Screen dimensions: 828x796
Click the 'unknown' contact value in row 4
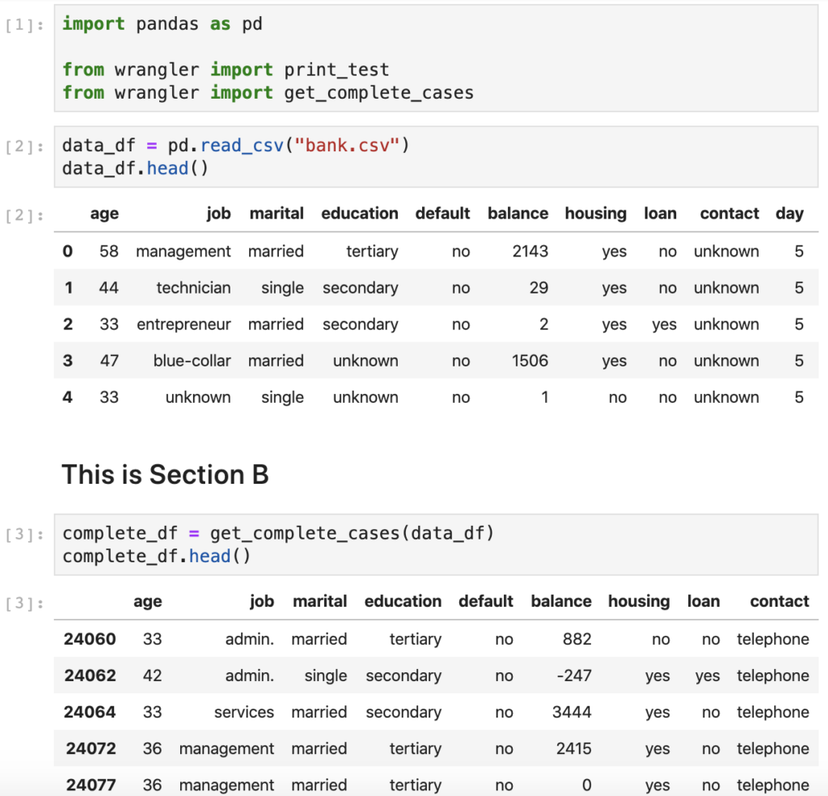726,397
